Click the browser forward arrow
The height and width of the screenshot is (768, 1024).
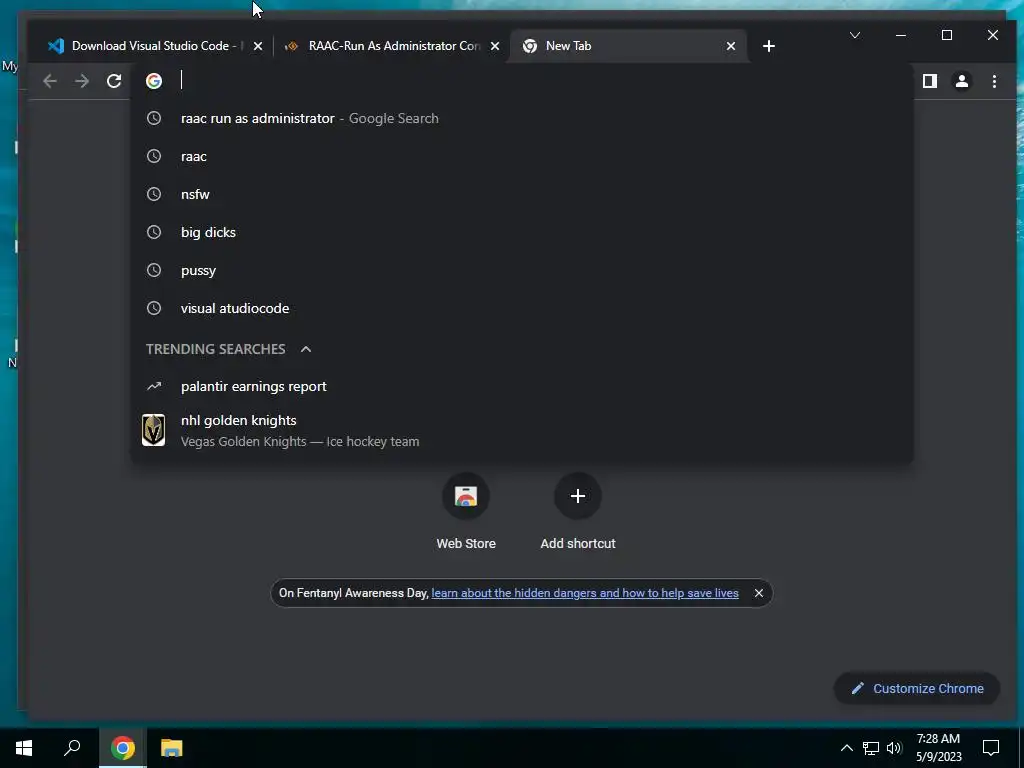[x=82, y=81]
